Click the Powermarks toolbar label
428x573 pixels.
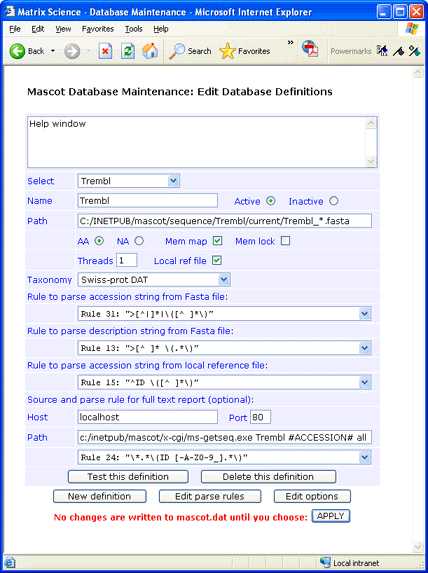point(351,51)
